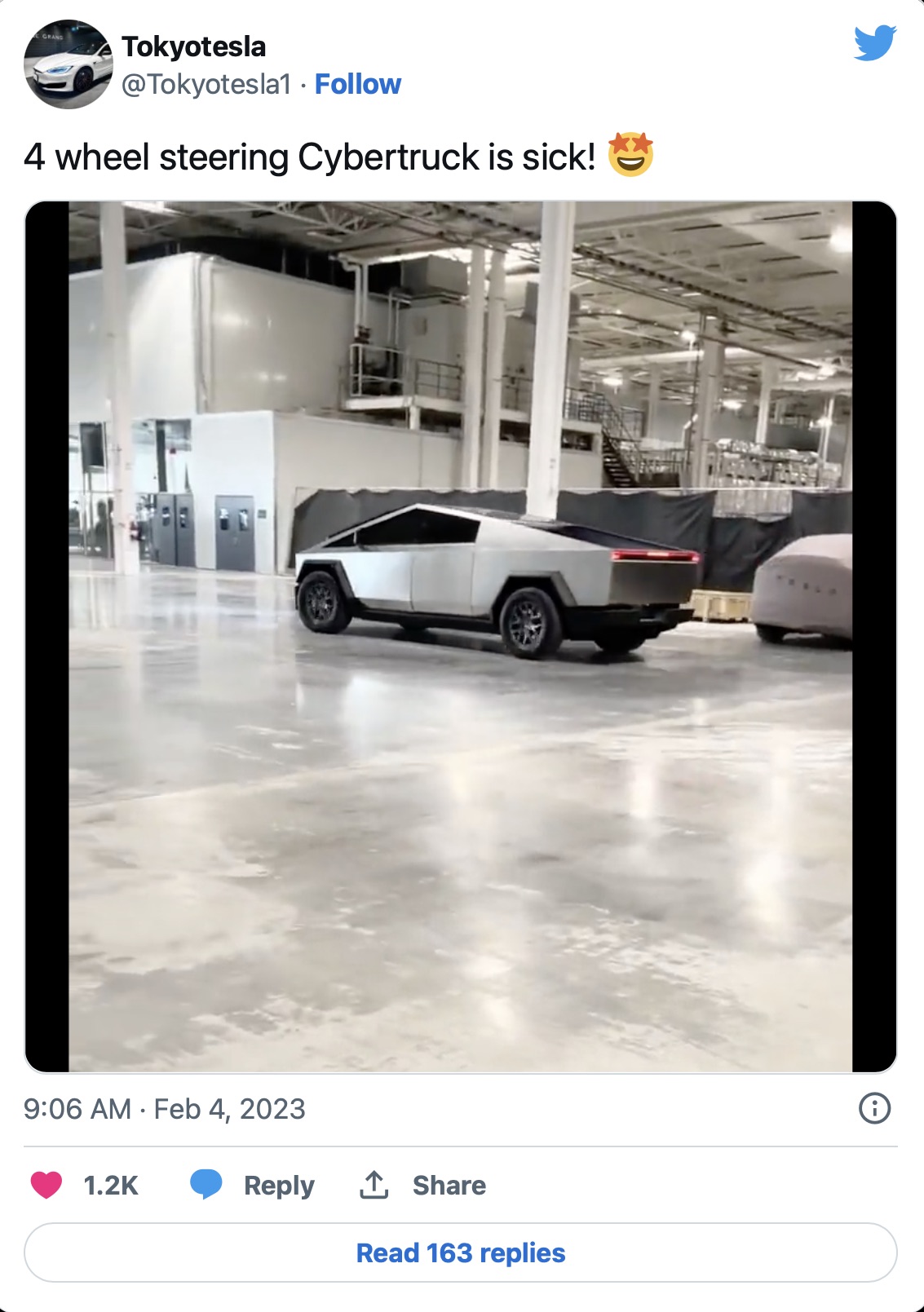Click the 4 wheel steering tweet text
This screenshot has height=1312, width=924.
click(310, 157)
